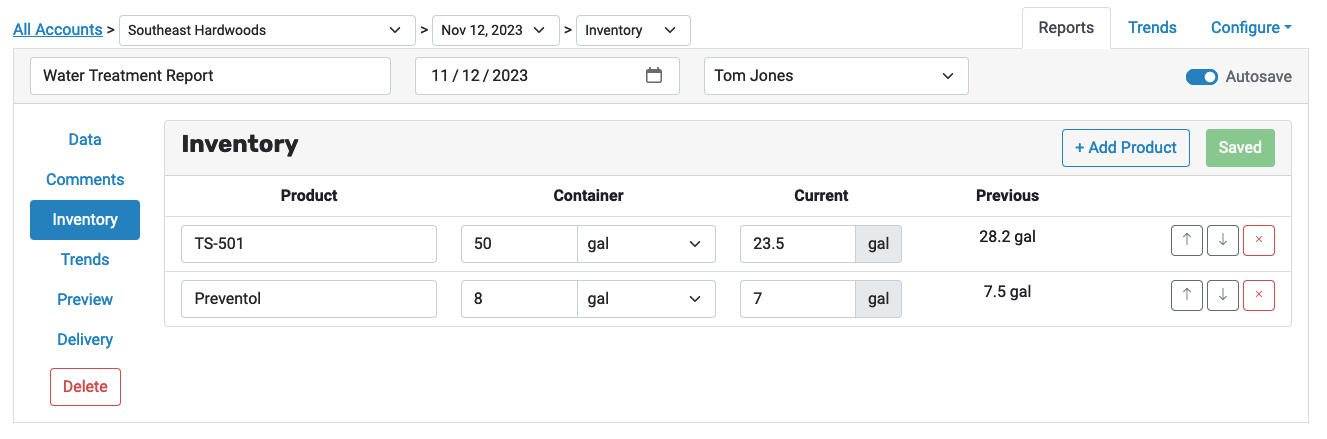Click the red Delete button
1327x439 pixels.
coord(85,387)
